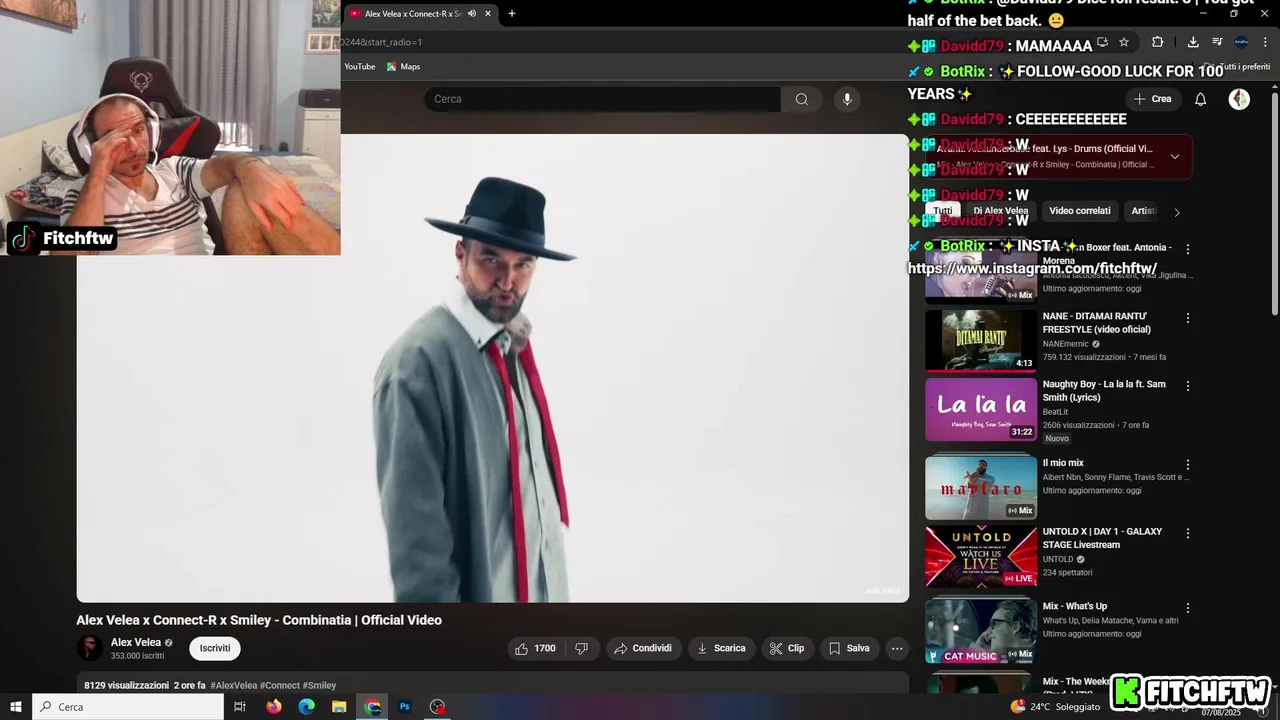Viewport: 1280px width, 720px height.
Task: Focus the YouTube 'Cerca' search field
Action: tap(602, 99)
